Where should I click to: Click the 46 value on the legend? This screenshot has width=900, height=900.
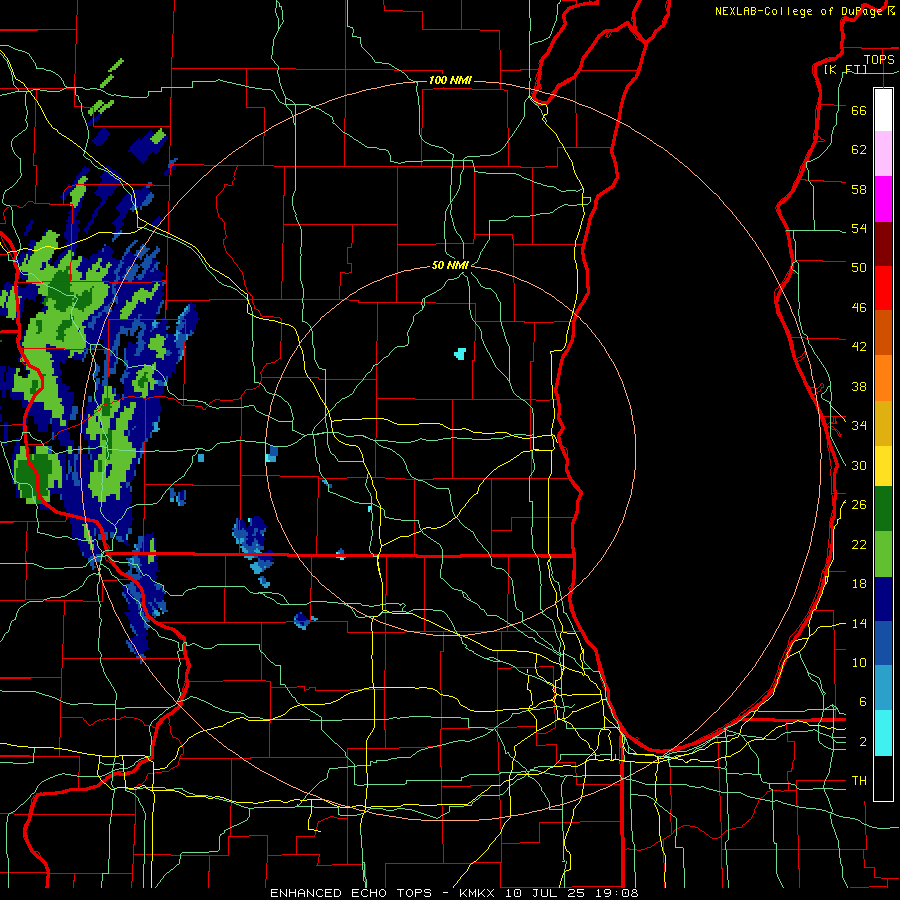[x=859, y=308]
